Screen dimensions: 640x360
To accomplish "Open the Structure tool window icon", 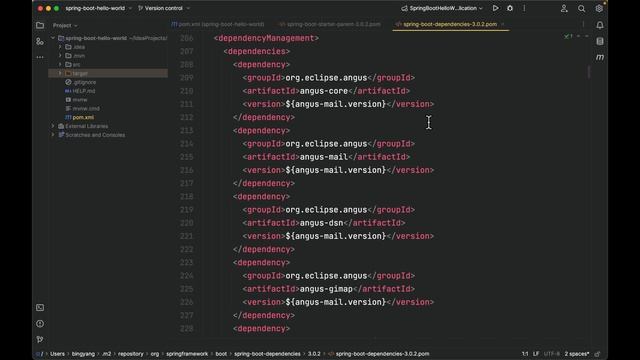I will pyautogui.click(x=40, y=41).
